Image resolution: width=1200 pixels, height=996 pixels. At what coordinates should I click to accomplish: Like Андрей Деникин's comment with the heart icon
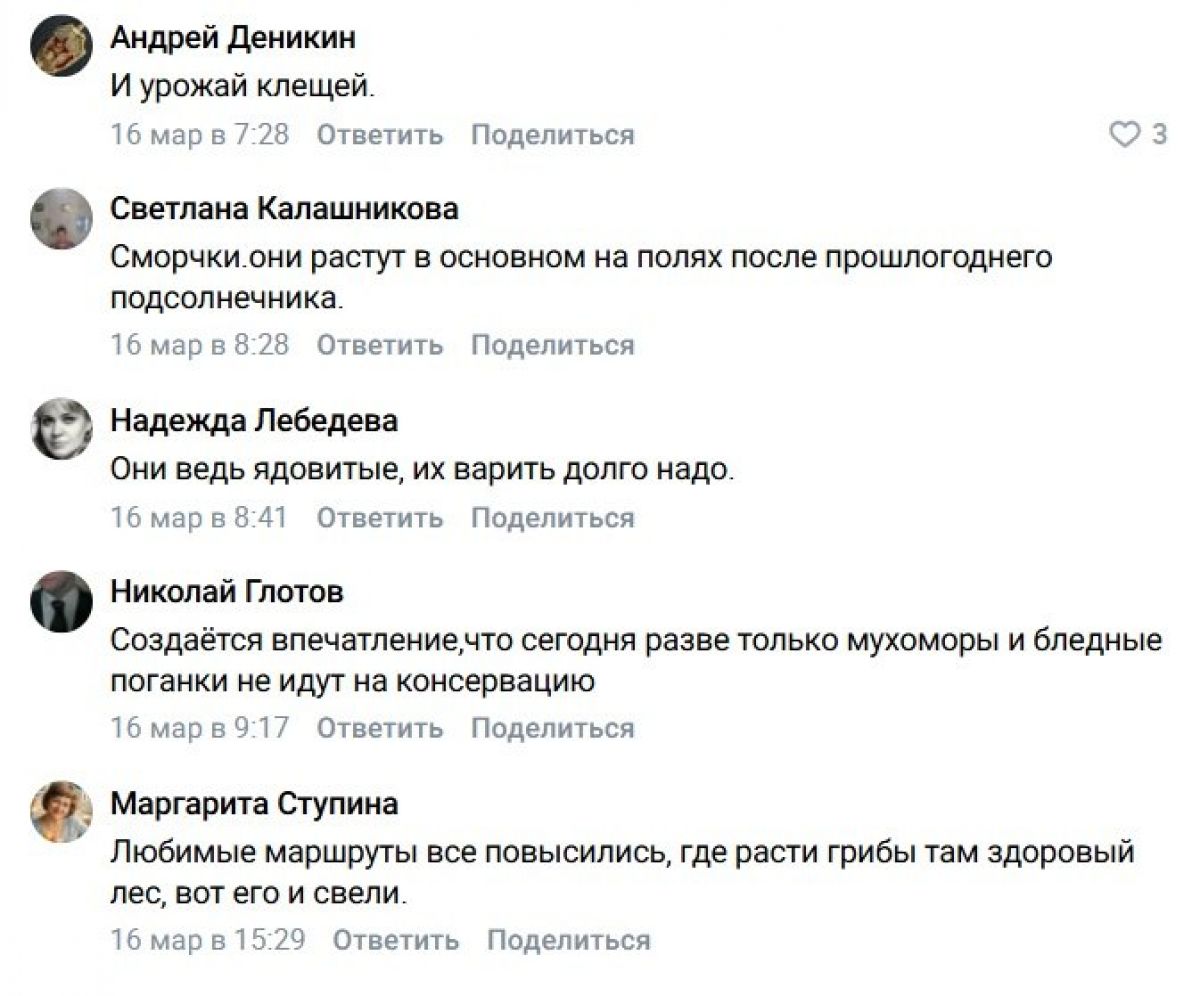tap(1126, 135)
